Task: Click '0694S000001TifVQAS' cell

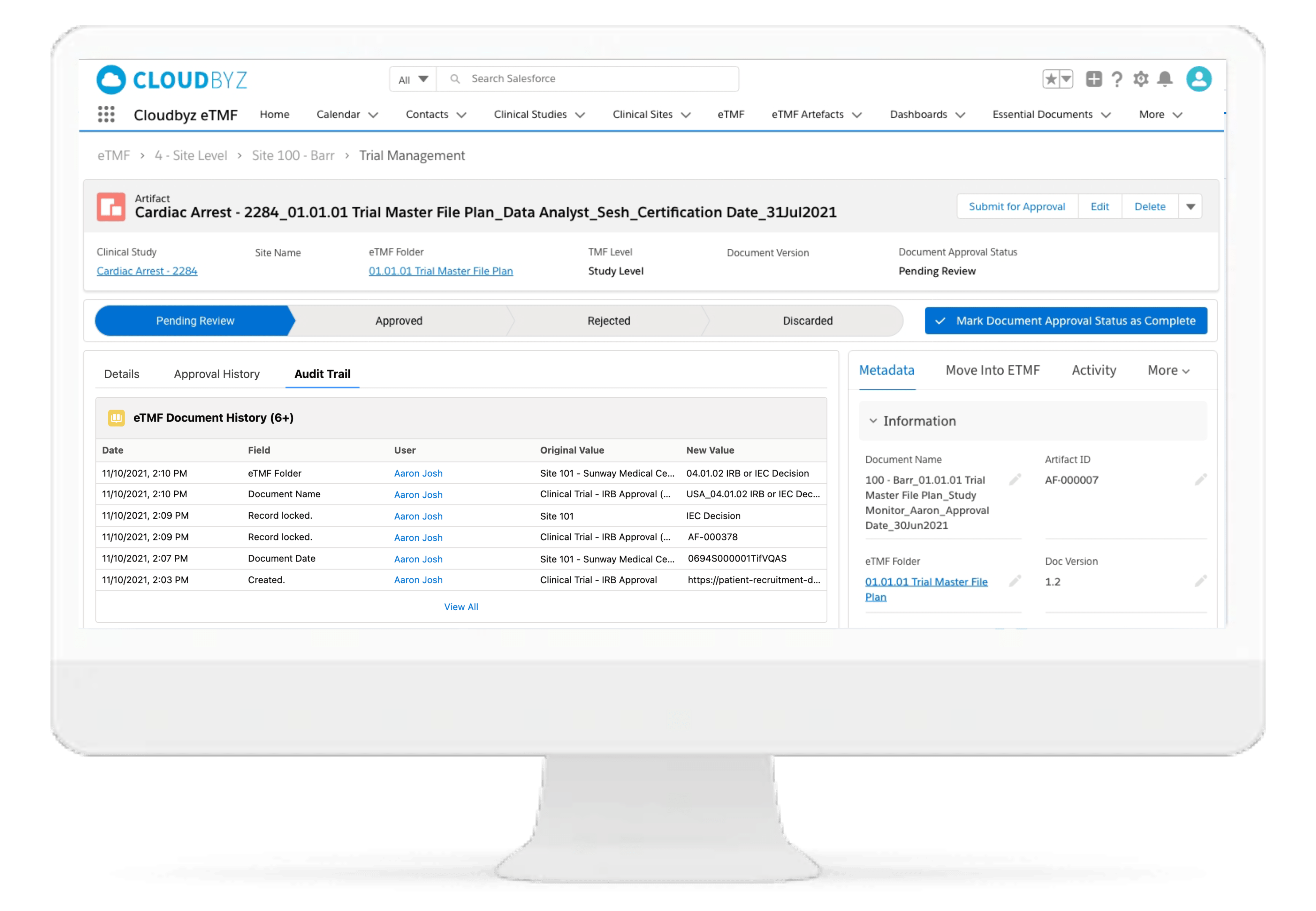Action: [737, 558]
